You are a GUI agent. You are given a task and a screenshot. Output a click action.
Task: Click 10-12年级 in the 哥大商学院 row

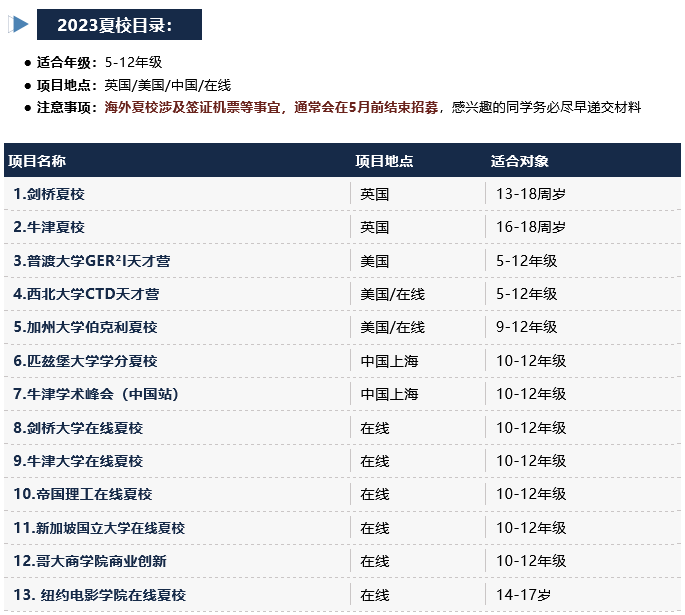531,561
